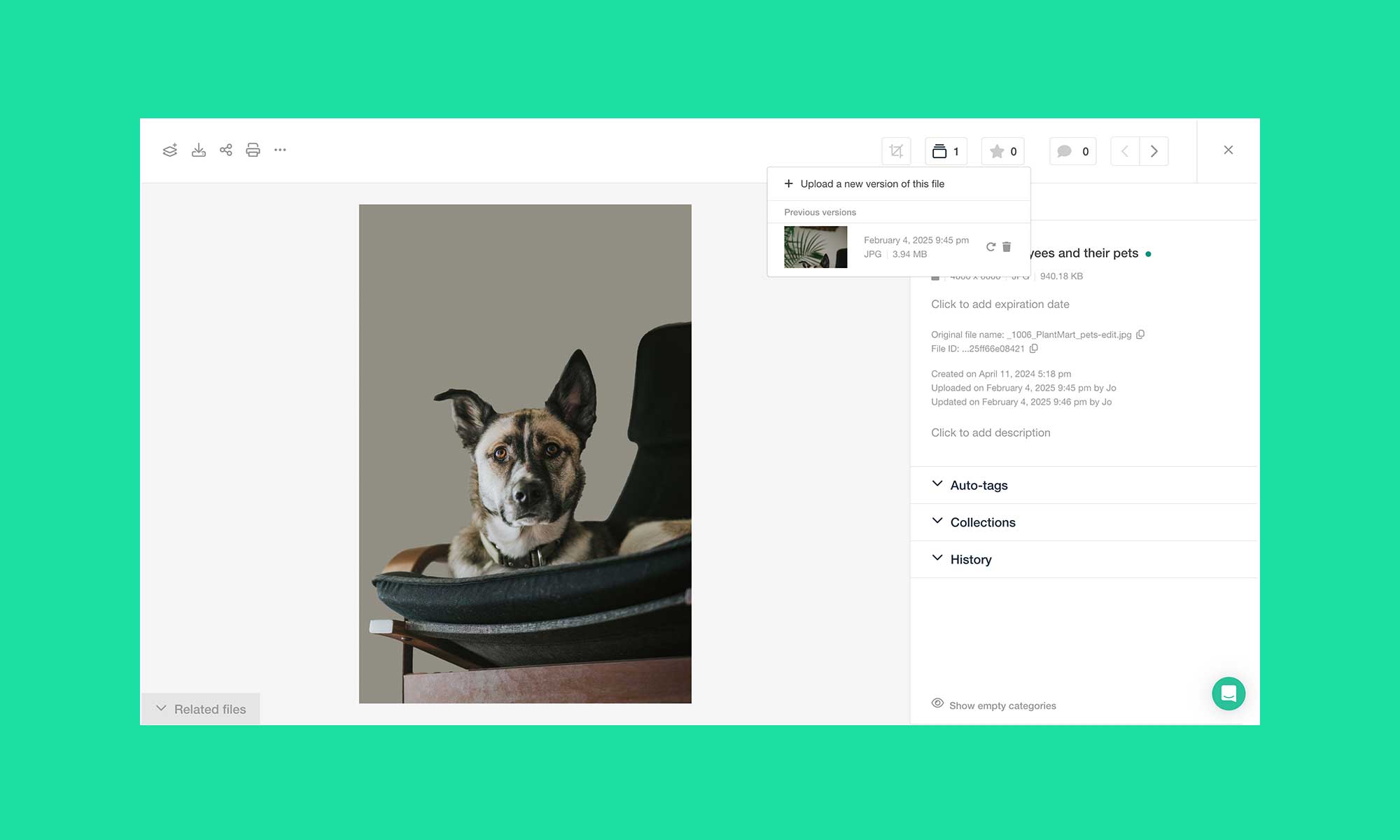Click the add to collection layers icon
The height and width of the screenshot is (840, 1400).
pyautogui.click(x=170, y=150)
